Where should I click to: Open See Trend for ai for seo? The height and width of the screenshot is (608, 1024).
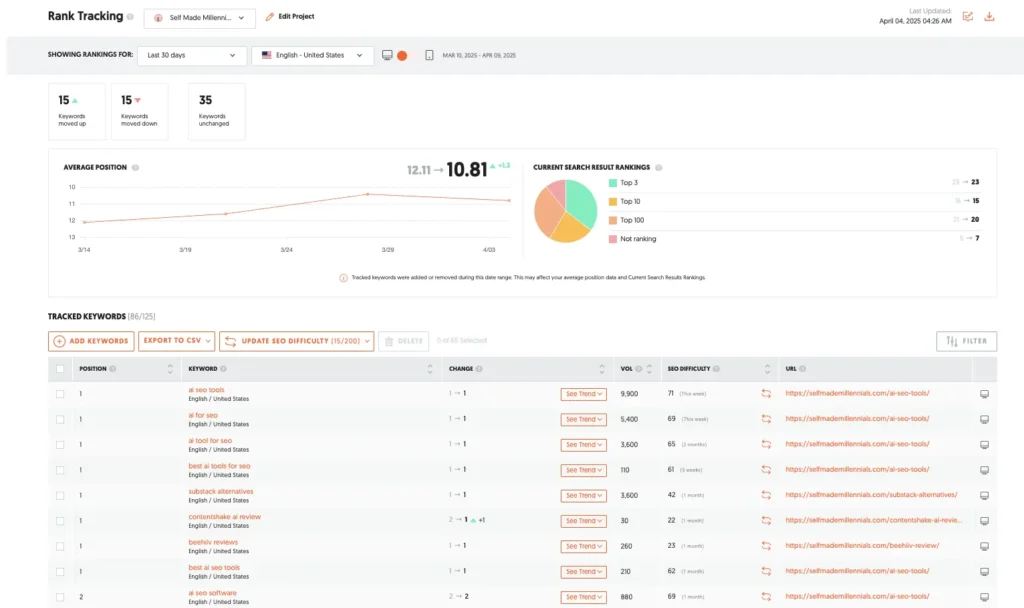point(583,419)
